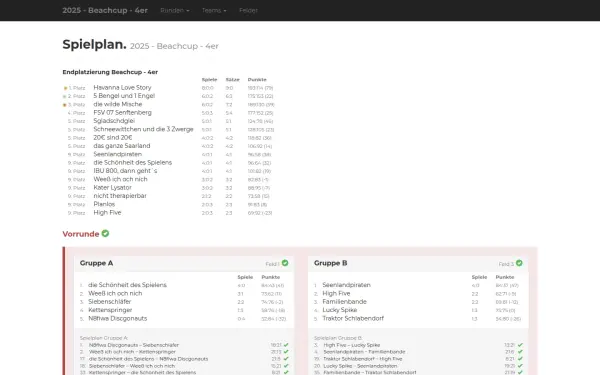The height and width of the screenshot is (375, 600).
Task: Open the Runden dropdown in the navbar
Action: coord(175,10)
